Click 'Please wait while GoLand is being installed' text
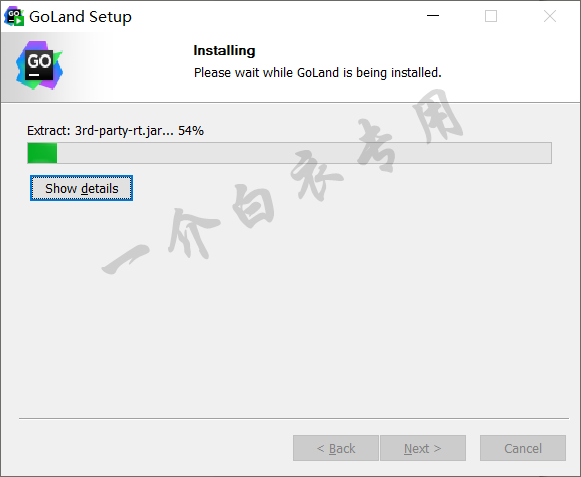 pyautogui.click(x=318, y=73)
